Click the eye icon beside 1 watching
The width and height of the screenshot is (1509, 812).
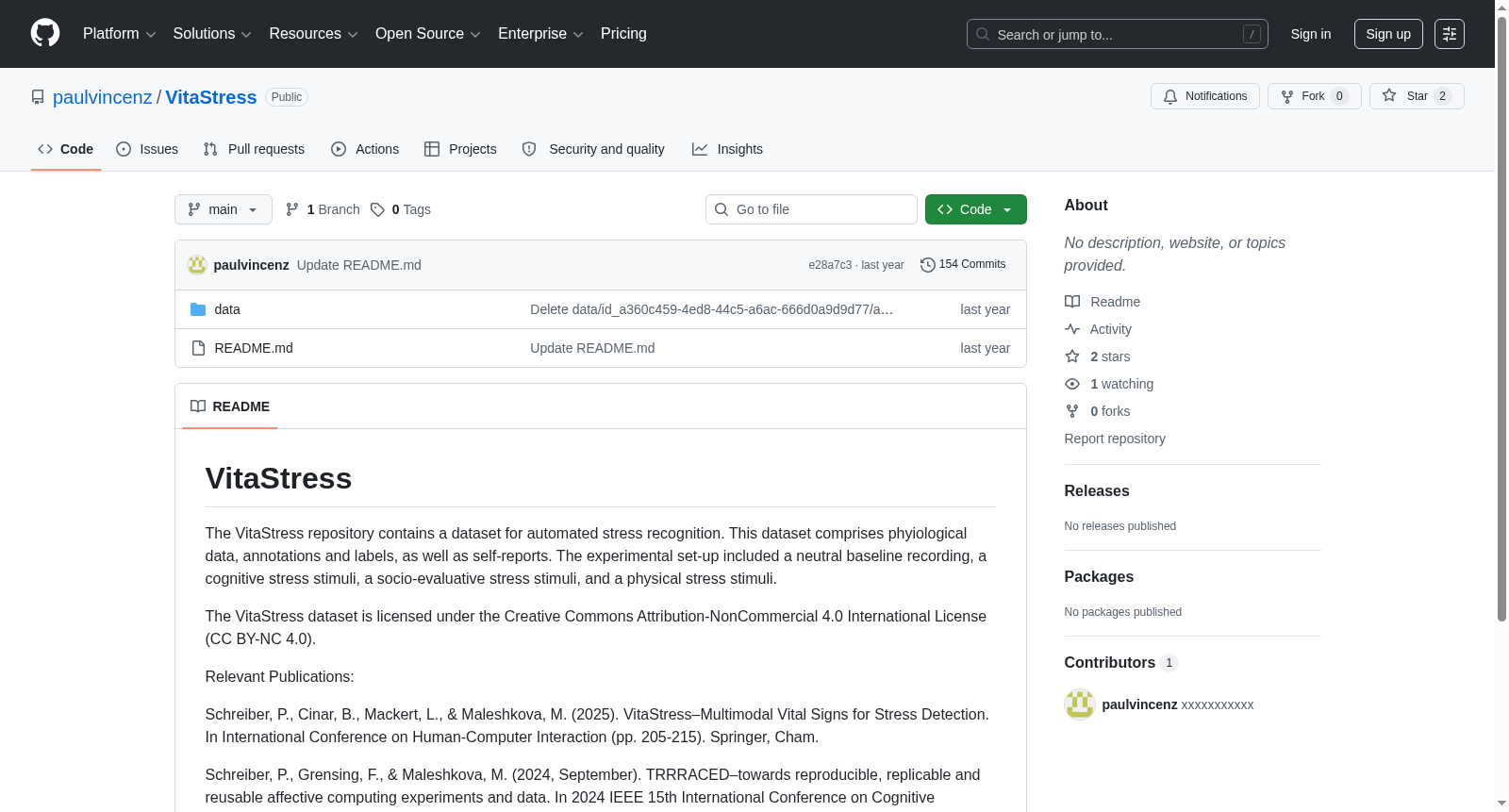1072,384
